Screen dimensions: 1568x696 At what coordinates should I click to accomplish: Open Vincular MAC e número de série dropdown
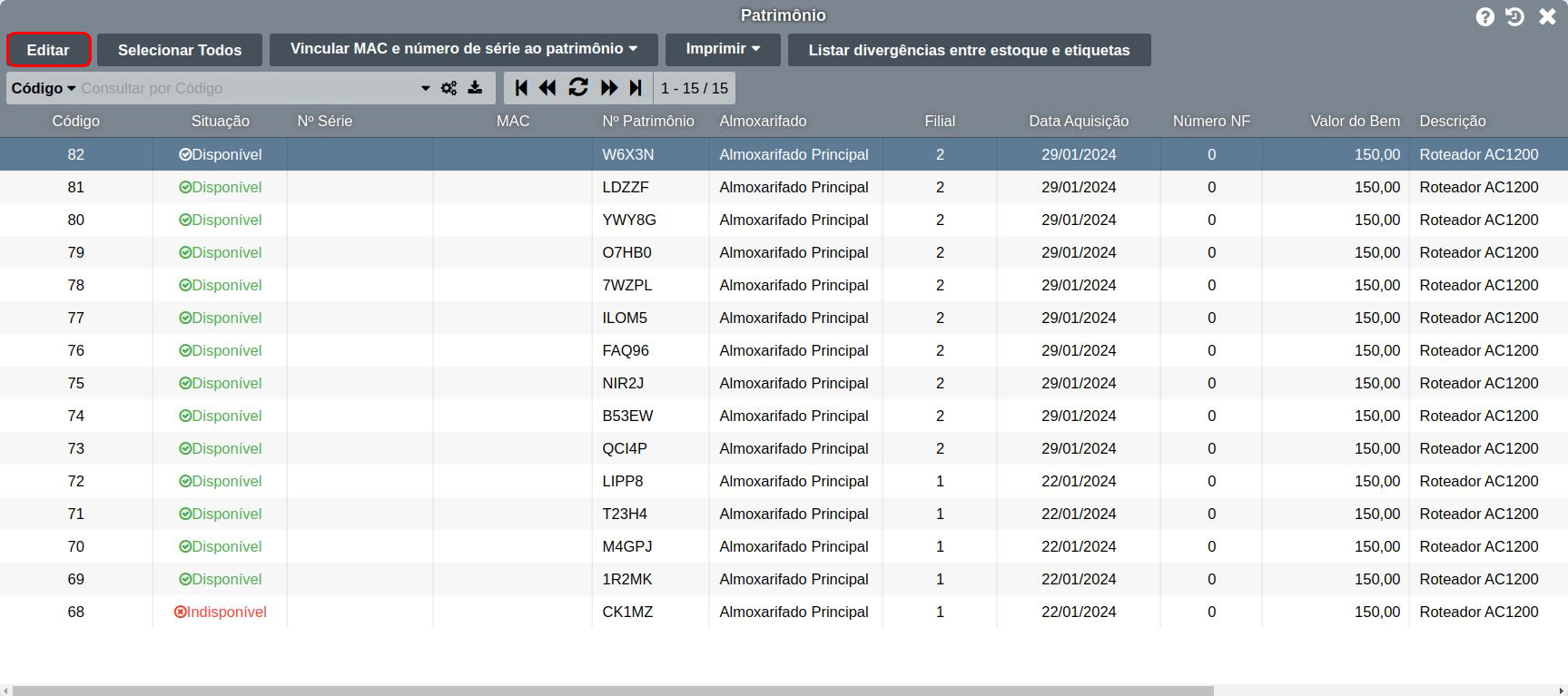[464, 49]
